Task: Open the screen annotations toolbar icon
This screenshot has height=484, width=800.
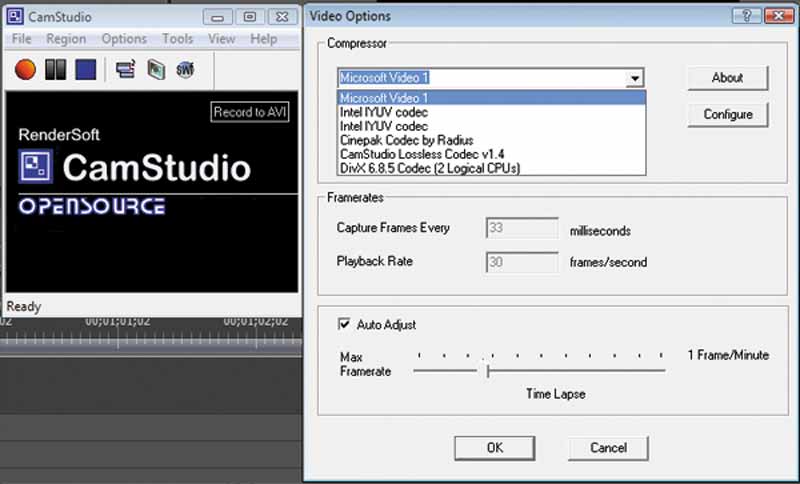Action: pos(125,69)
